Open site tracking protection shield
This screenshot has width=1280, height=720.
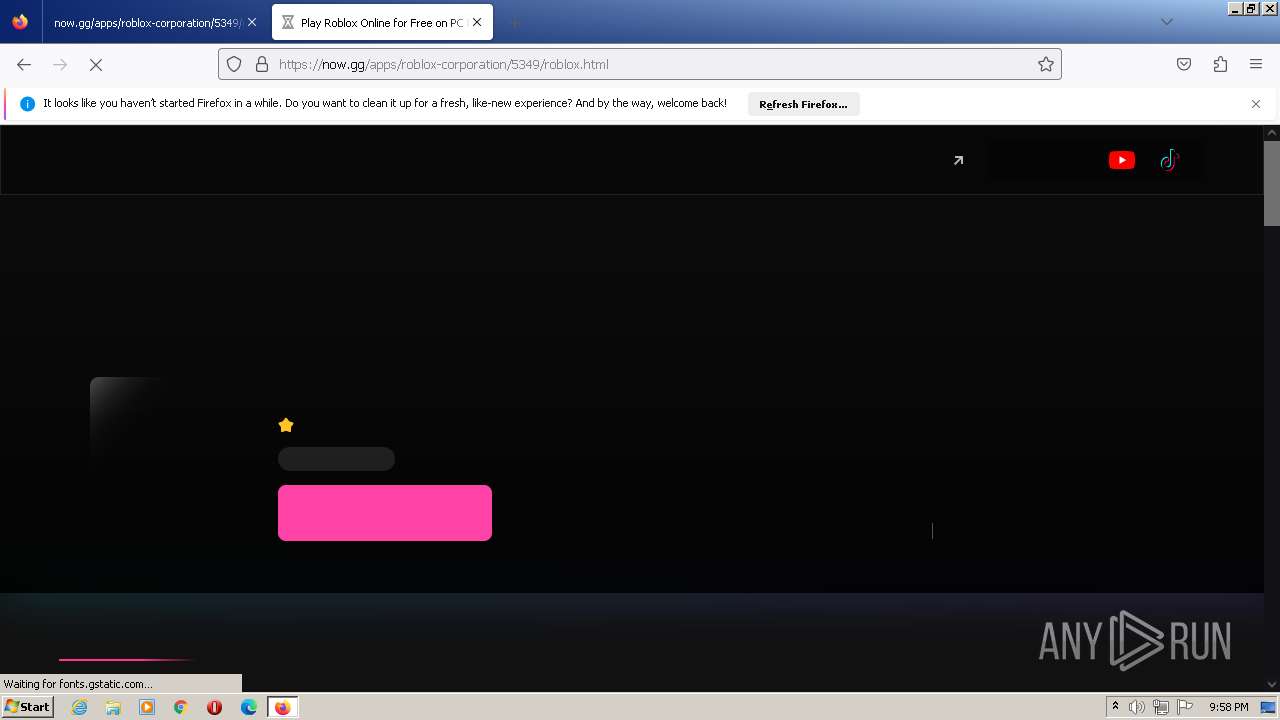[x=234, y=64]
